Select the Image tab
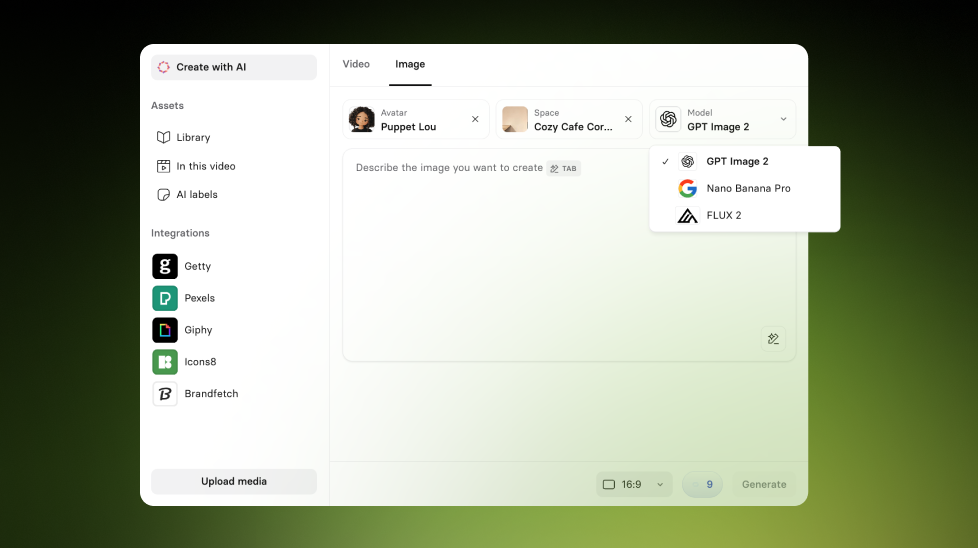 coord(410,64)
